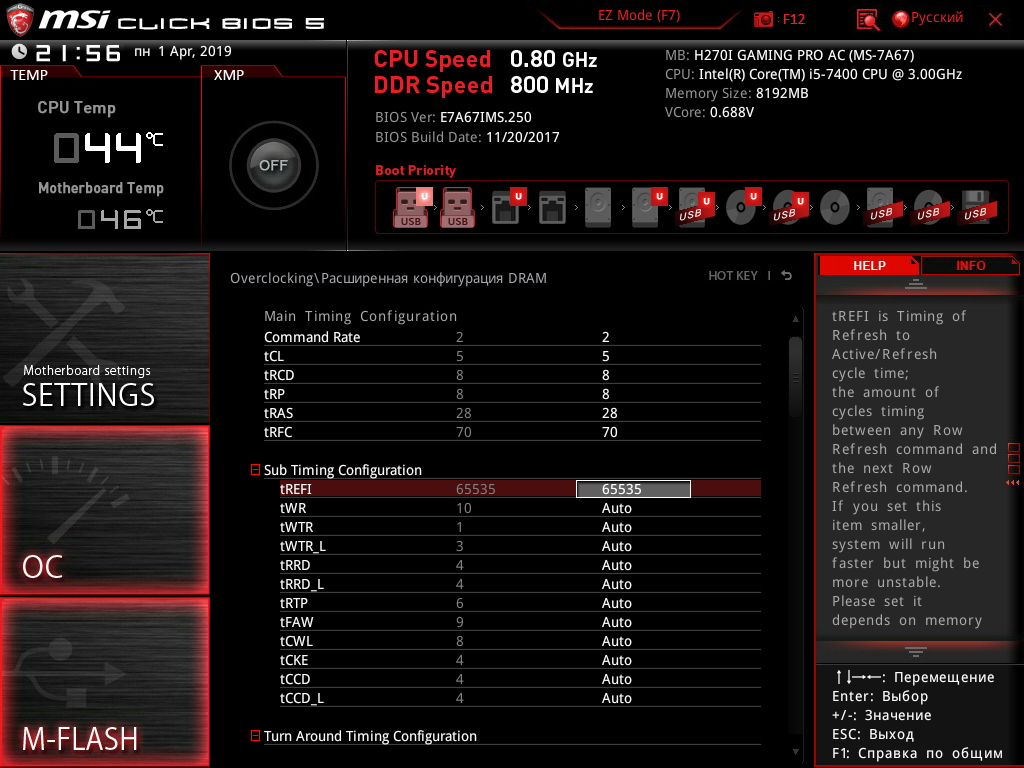1024x768 pixels.
Task: Switch to the INFO tab
Action: [970, 265]
